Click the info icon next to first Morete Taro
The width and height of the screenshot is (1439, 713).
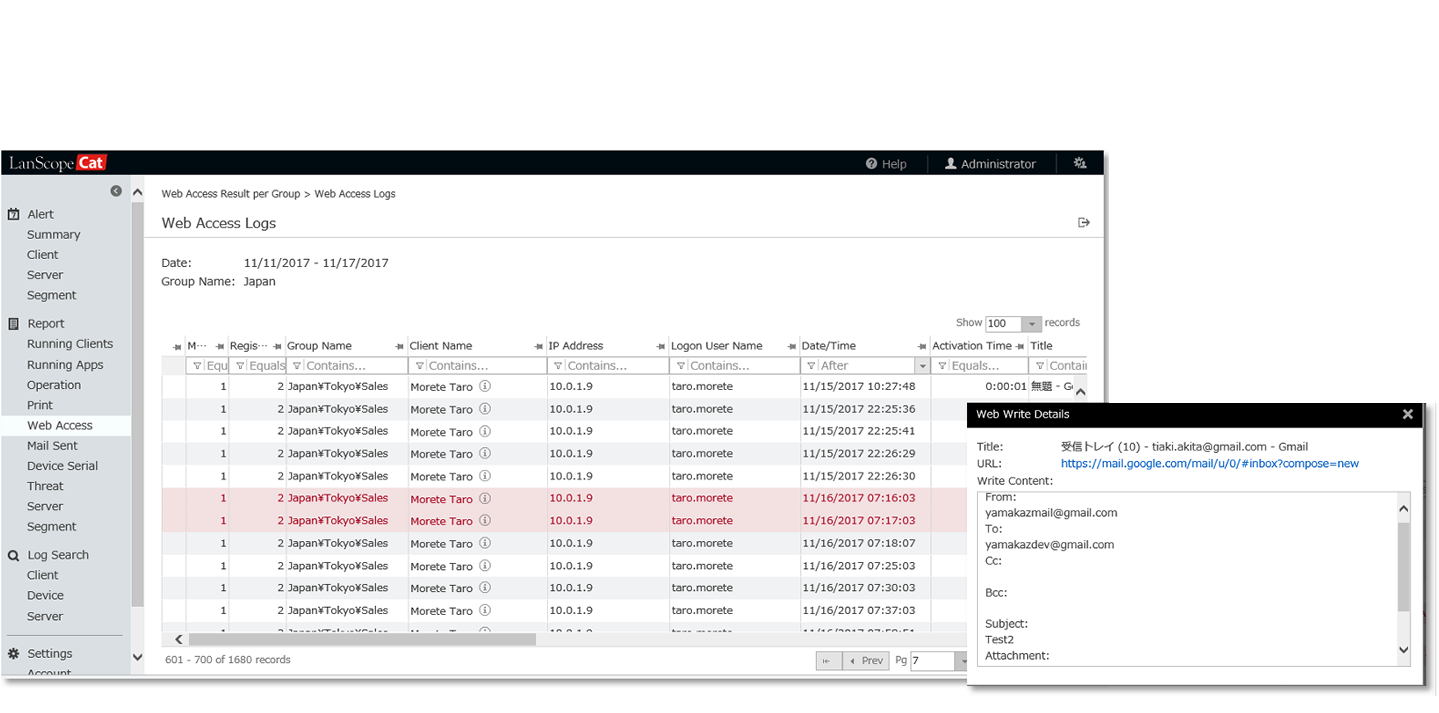(x=485, y=386)
